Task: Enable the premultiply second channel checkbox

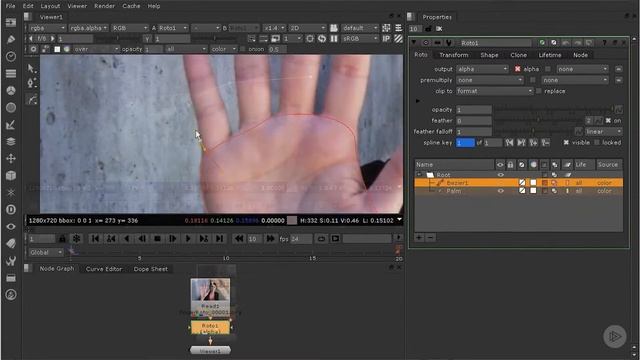Action: click(533, 80)
